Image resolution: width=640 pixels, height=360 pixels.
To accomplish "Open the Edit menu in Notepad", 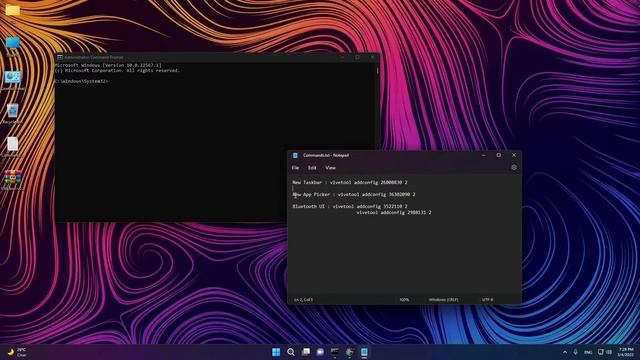I will (x=312, y=168).
